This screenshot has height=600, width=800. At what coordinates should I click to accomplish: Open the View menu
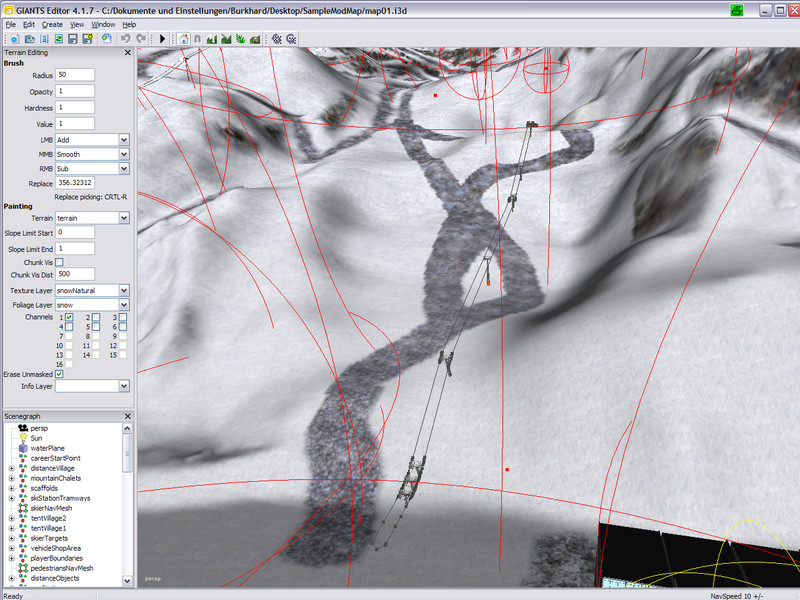point(77,24)
